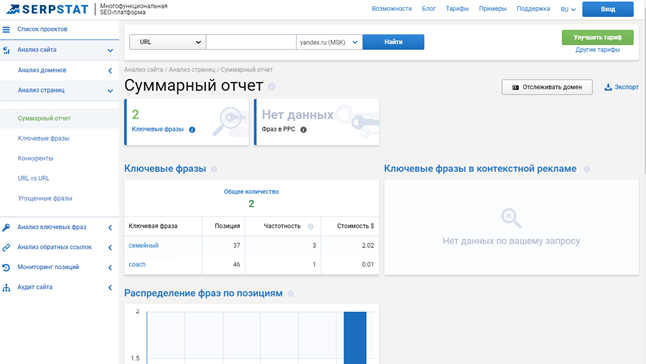Viewport: 646px width, 364px height.
Task: Open Примеры in the top navigation
Action: pos(492,9)
